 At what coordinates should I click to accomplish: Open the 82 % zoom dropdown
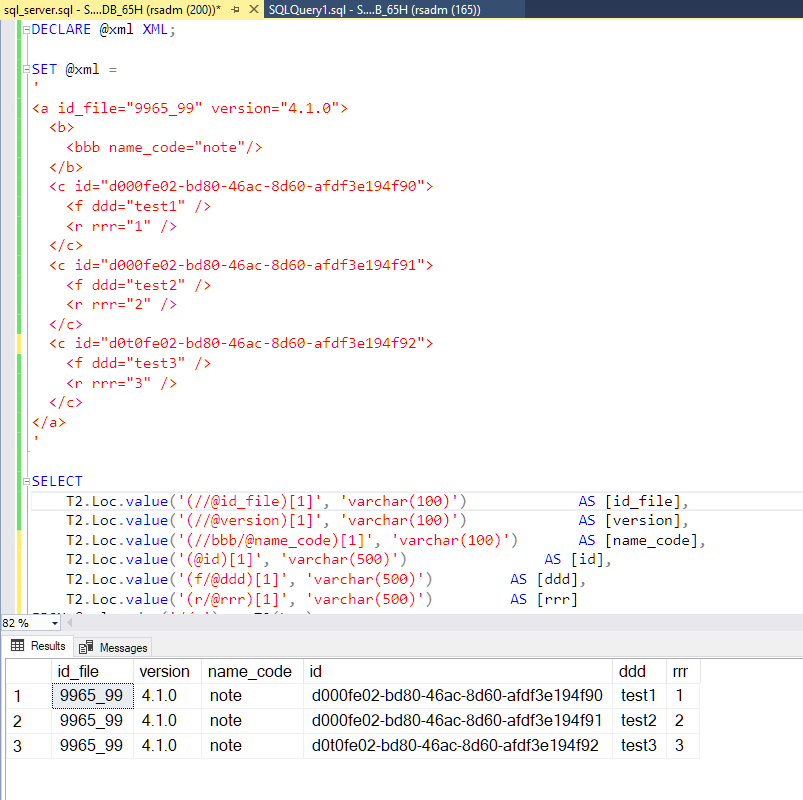click(x=54, y=623)
